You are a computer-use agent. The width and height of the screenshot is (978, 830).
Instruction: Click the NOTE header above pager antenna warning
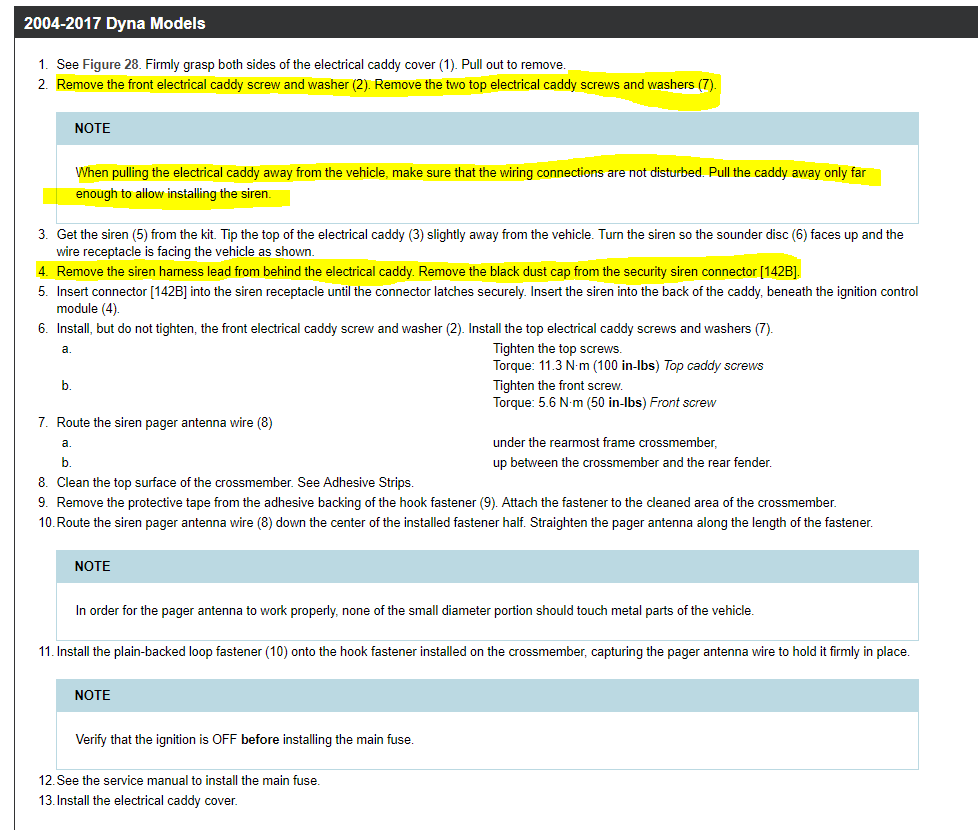tap(93, 567)
